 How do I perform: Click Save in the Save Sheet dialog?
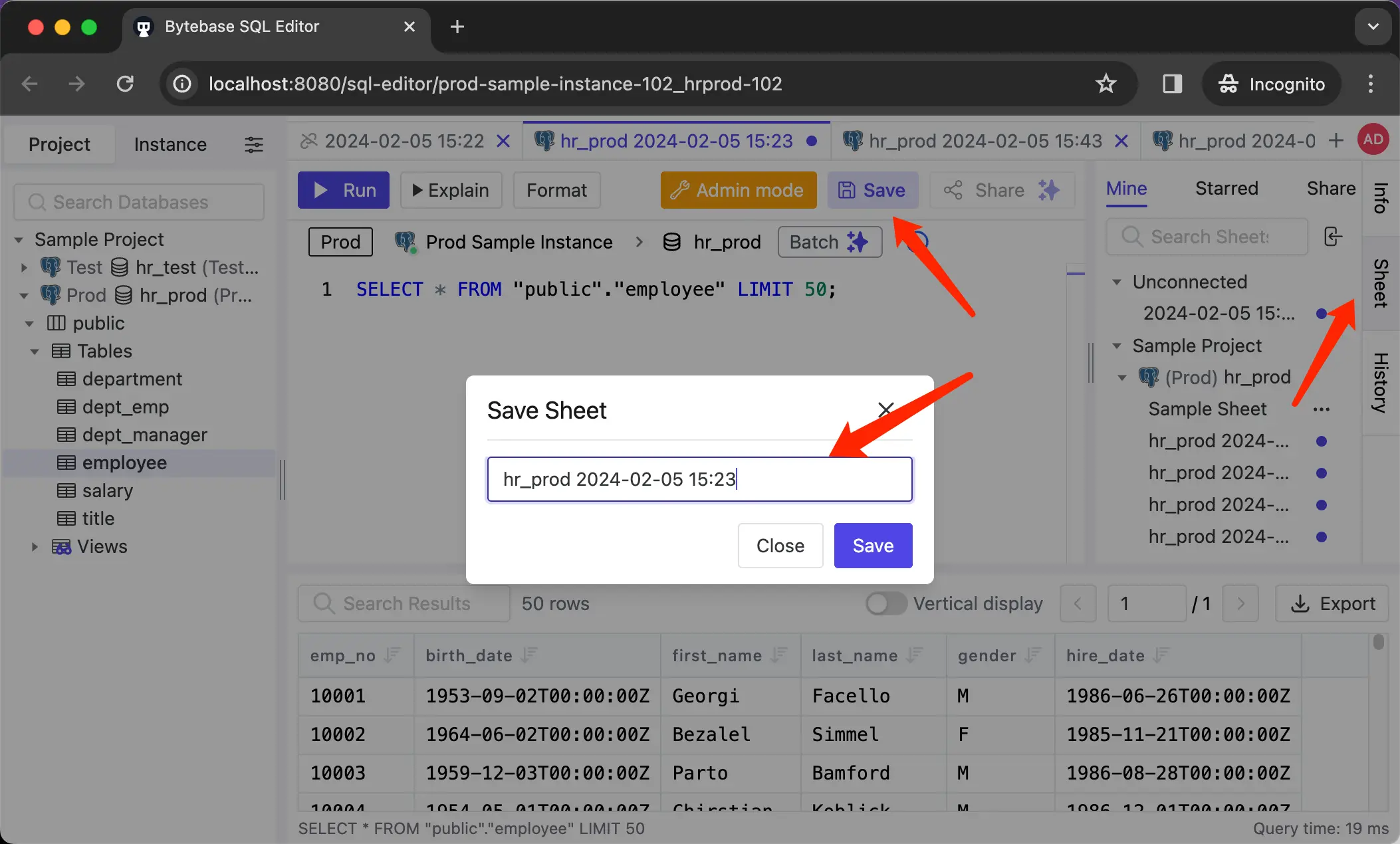(873, 546)
